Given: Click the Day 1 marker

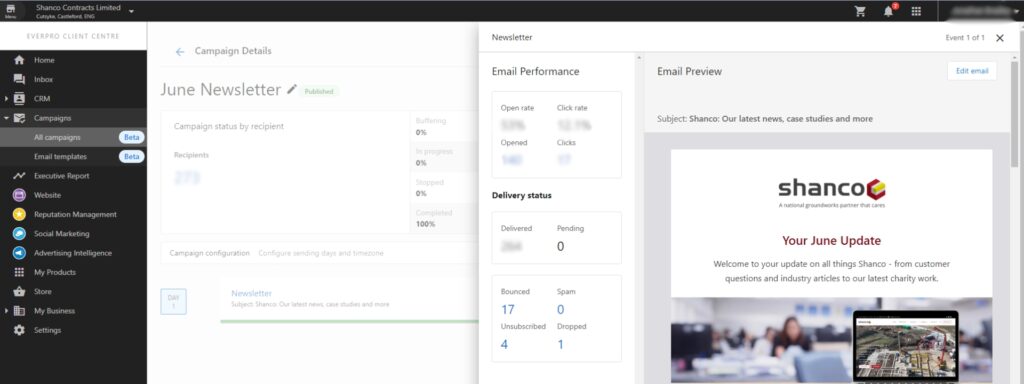Looking at the screenshot, I should coord(174,301).
